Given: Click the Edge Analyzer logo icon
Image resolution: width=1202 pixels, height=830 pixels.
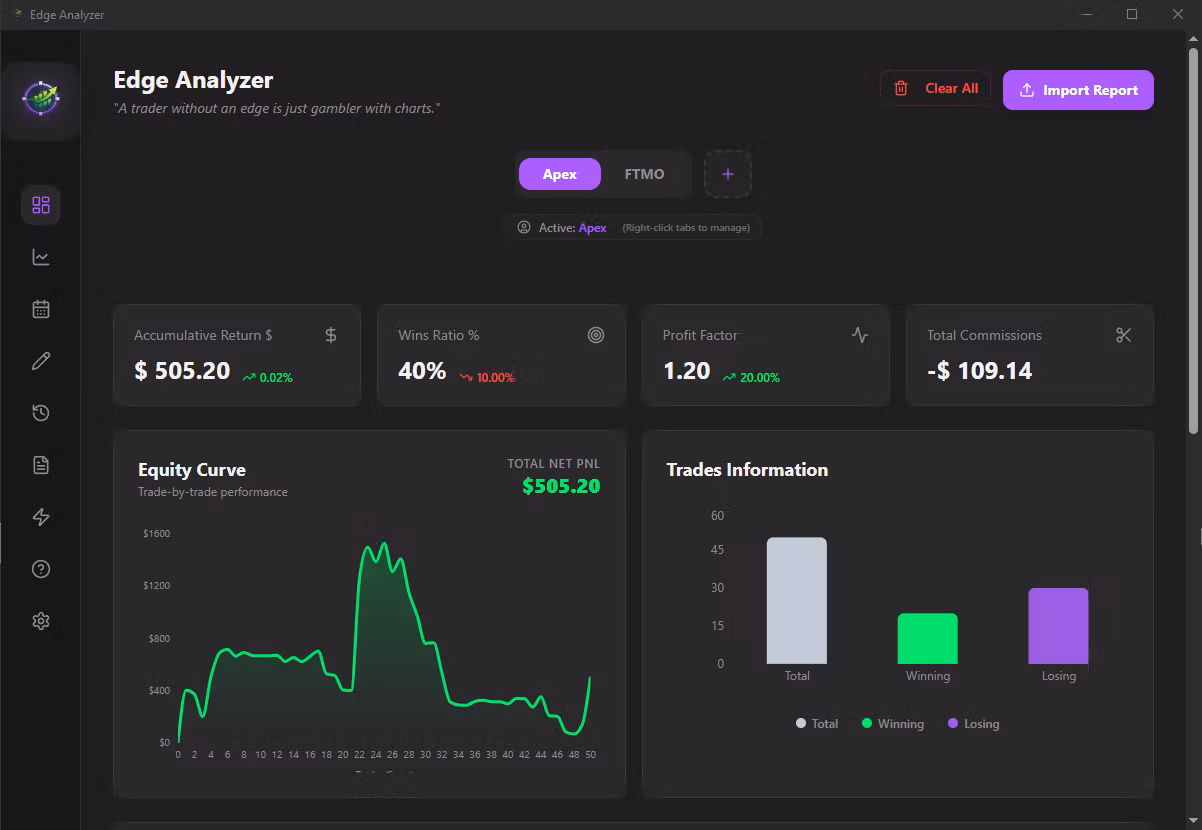Looking at the screenshot, I should (41, 98).
